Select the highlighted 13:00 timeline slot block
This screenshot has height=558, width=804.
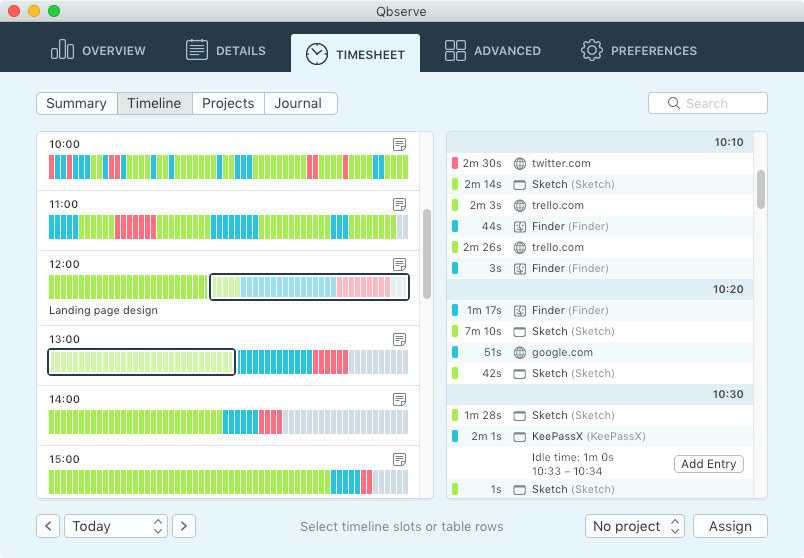point(142,362)
